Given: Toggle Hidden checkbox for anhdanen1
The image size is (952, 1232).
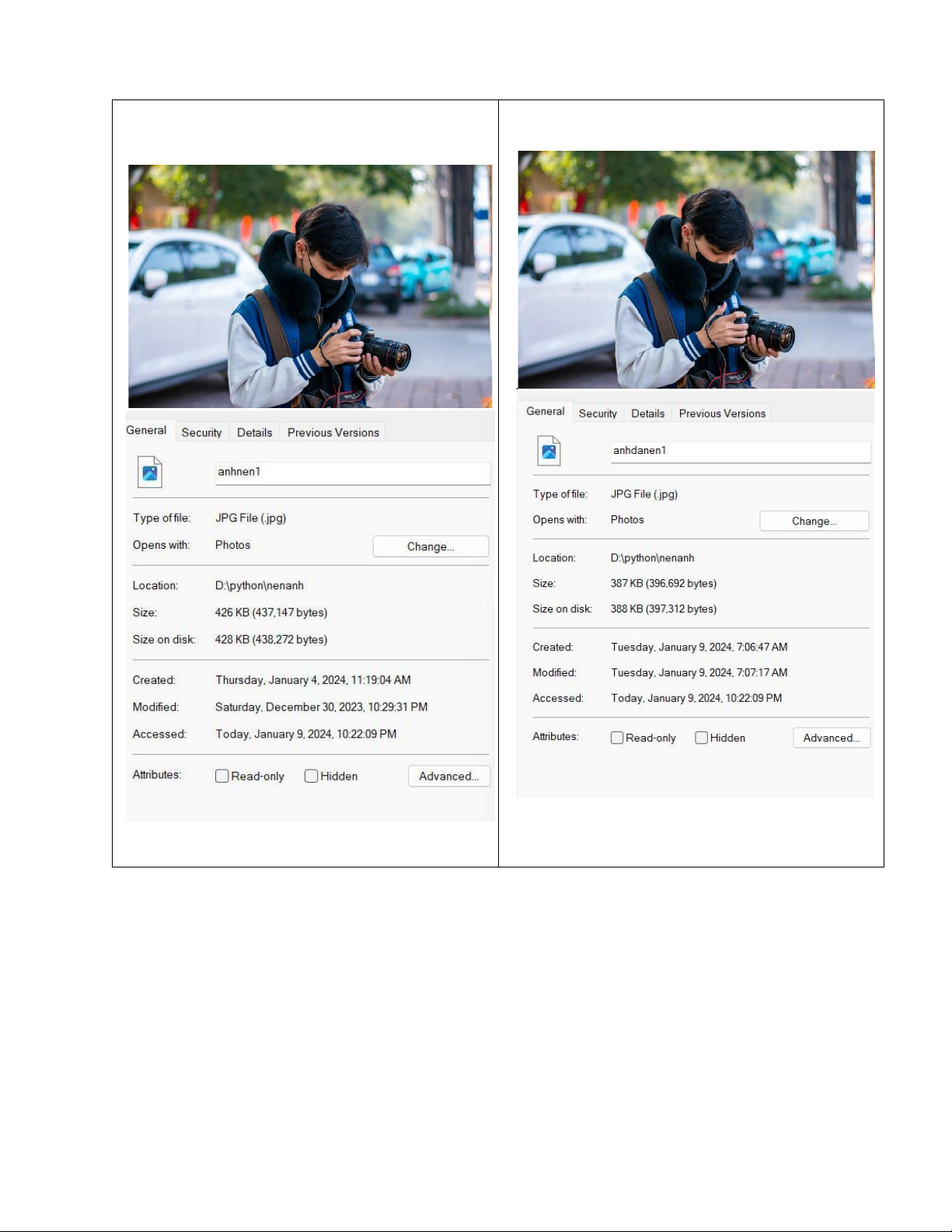Looking at the screenshot, I should (x=702, y=738).
